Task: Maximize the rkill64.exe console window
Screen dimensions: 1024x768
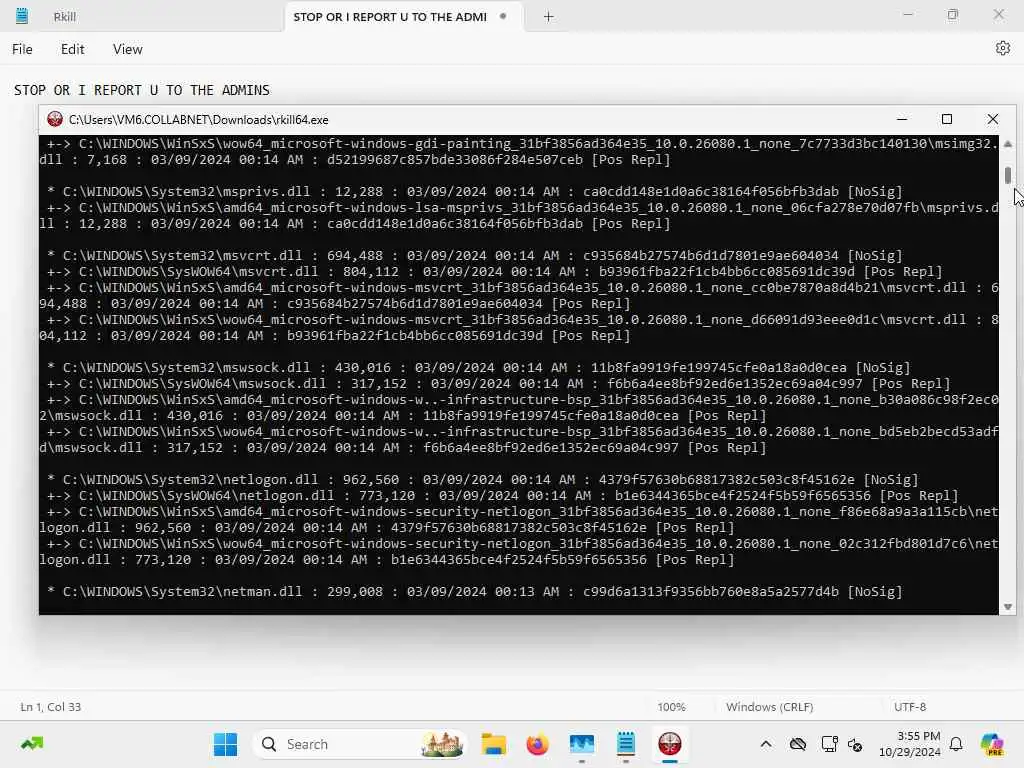Action: 947,119
